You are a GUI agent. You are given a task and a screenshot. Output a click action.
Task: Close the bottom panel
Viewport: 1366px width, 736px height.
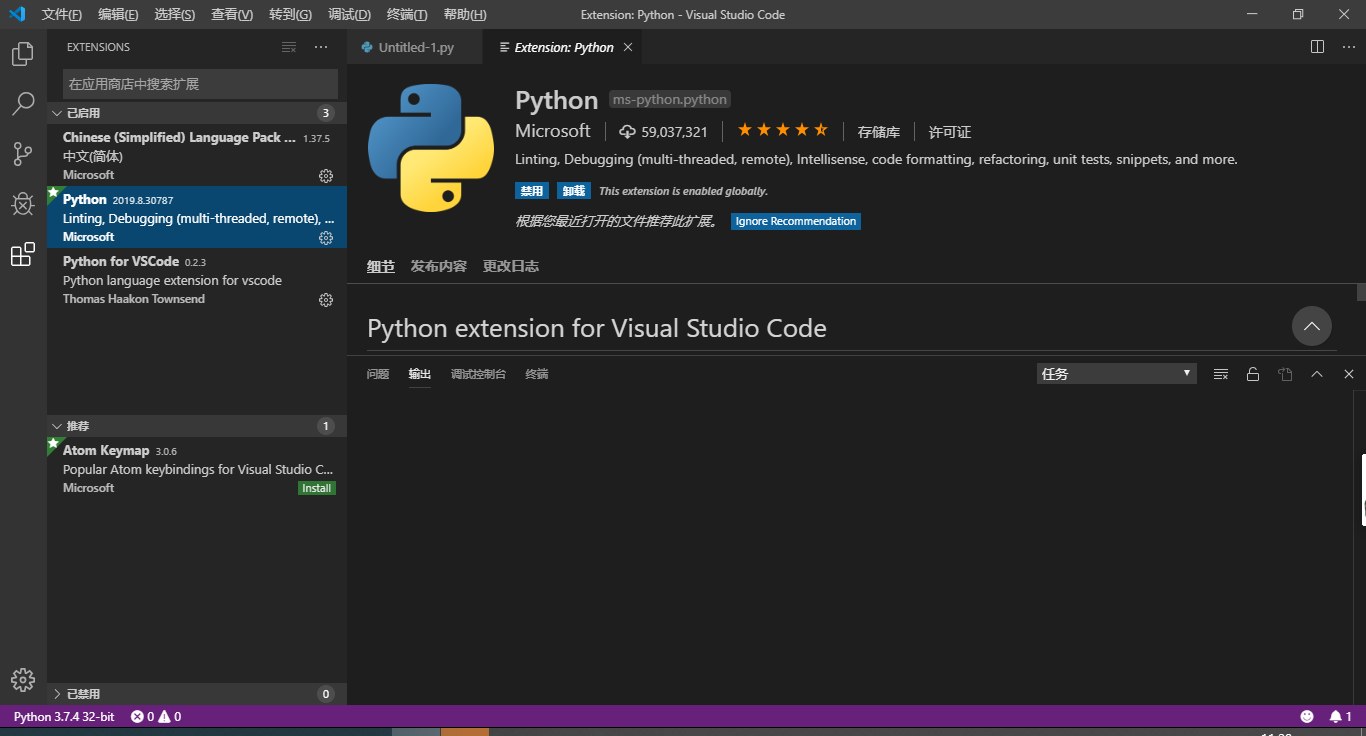(1349, 374)
